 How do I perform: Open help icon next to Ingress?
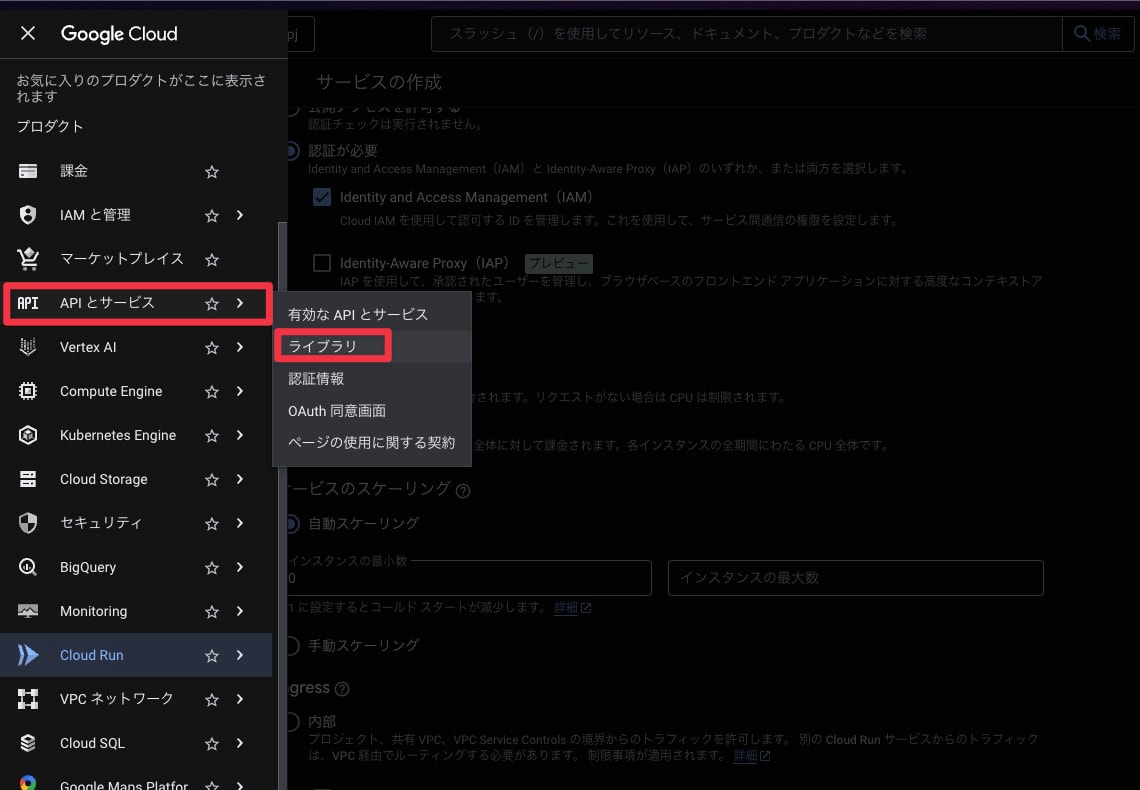coord(342,689)
